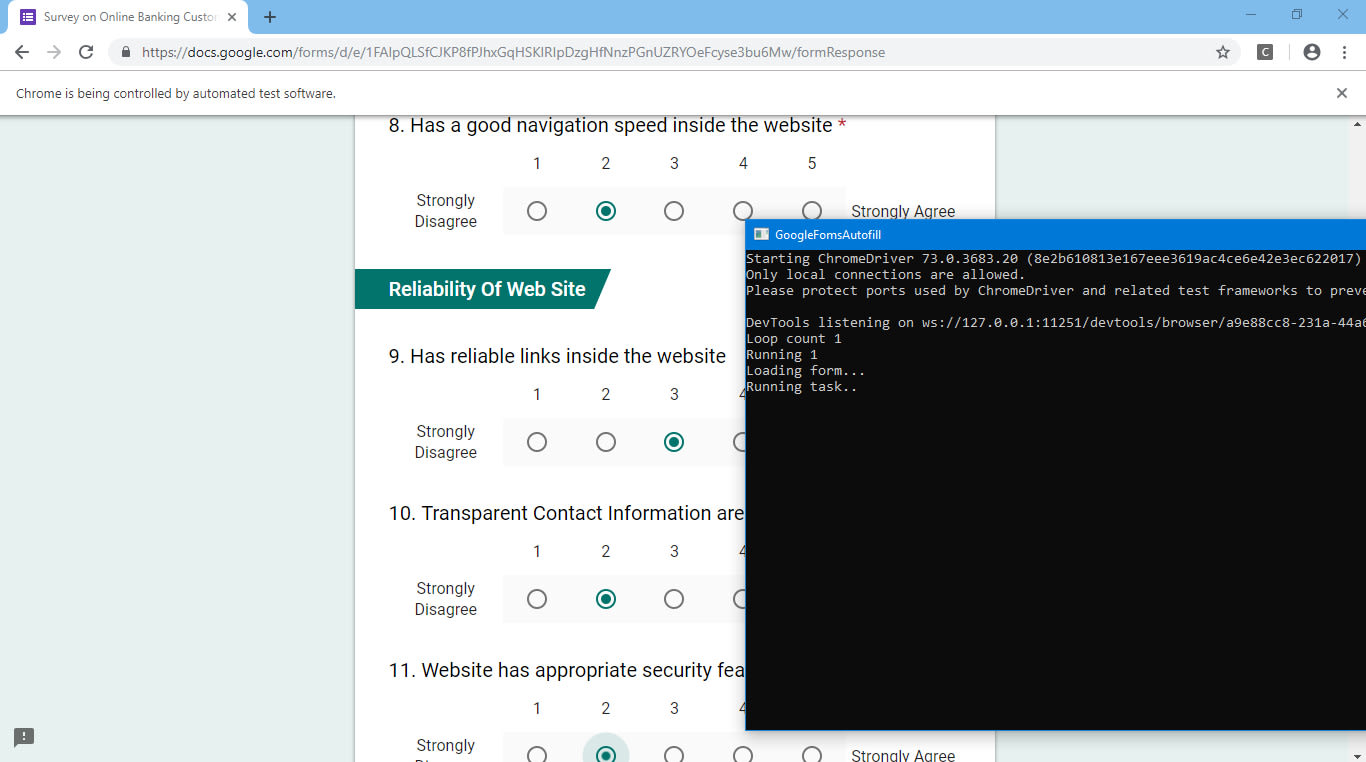Screen dimensions: 1366x762
Task: Click the Forward navigation arrow
Action: pyautogui.click(x=54, y=52)
